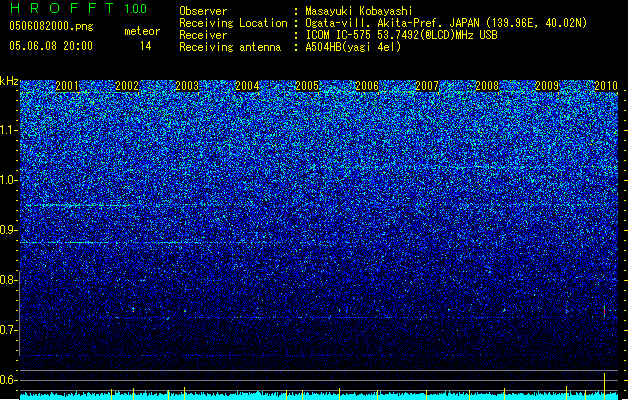629x400 pixels.
Task: Click the meteor count value 14
Action: pyautogui.click(x=146, y=46)
